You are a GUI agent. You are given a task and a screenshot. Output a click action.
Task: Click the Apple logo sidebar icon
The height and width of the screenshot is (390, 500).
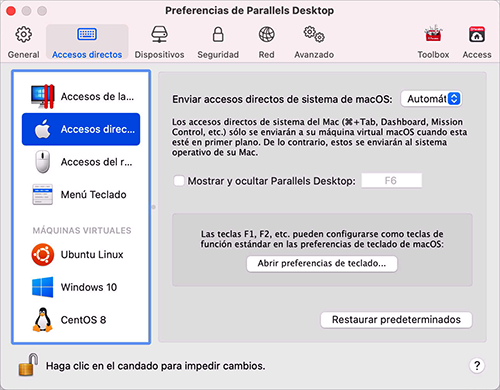(x=43, y=129)
